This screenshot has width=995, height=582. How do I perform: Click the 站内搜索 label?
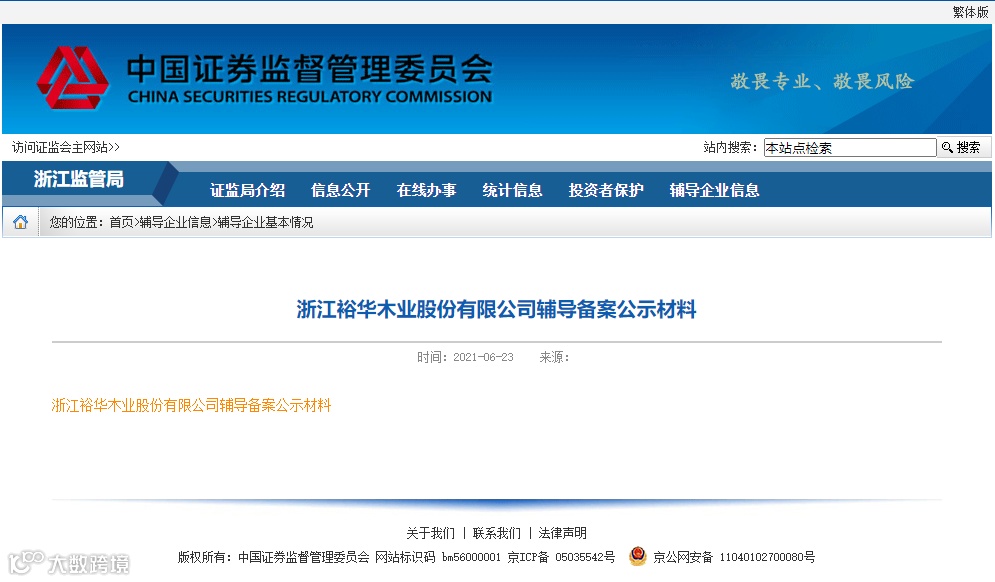[x=730, y=148]
